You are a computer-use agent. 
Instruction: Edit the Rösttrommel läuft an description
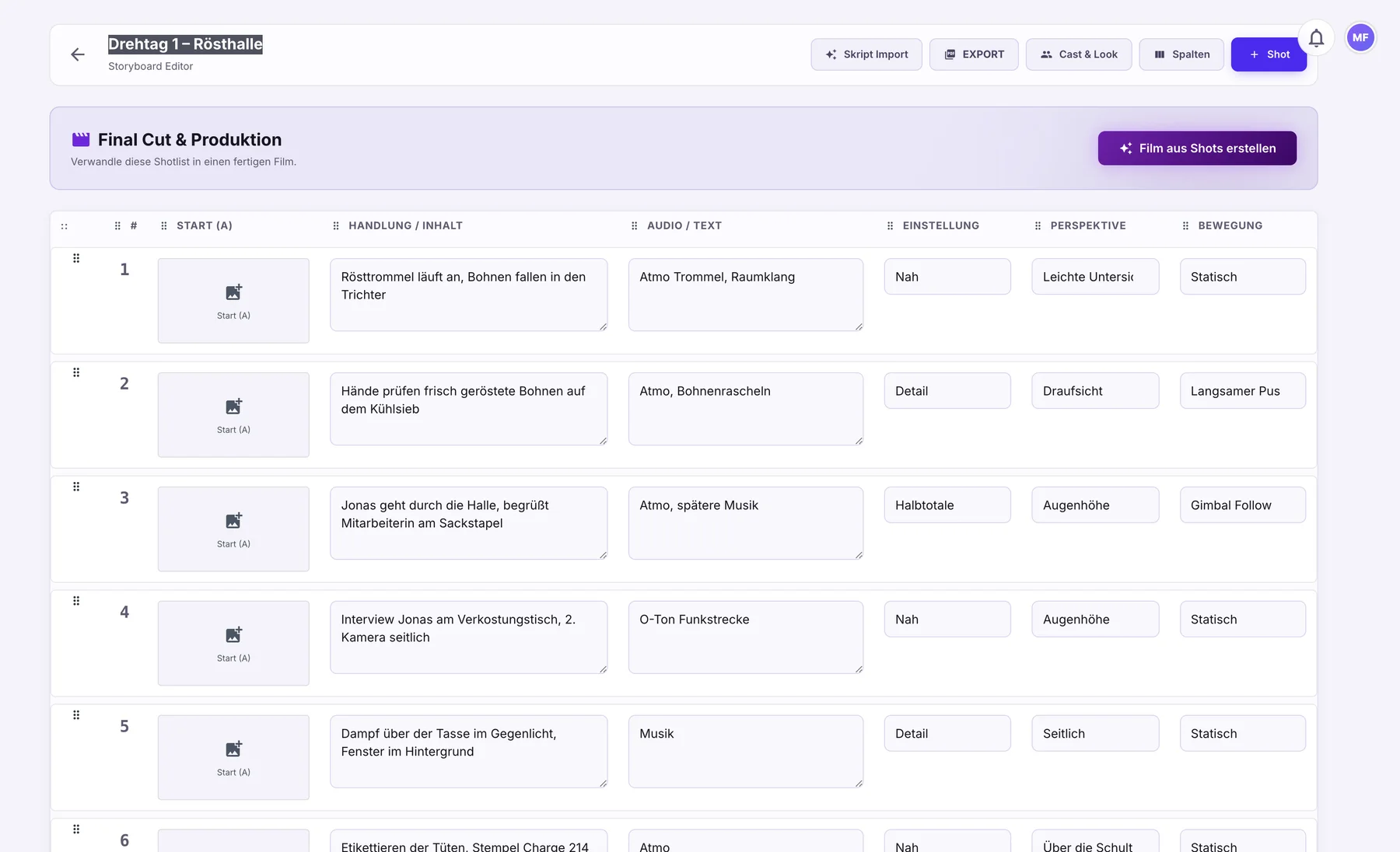point(469,295)
